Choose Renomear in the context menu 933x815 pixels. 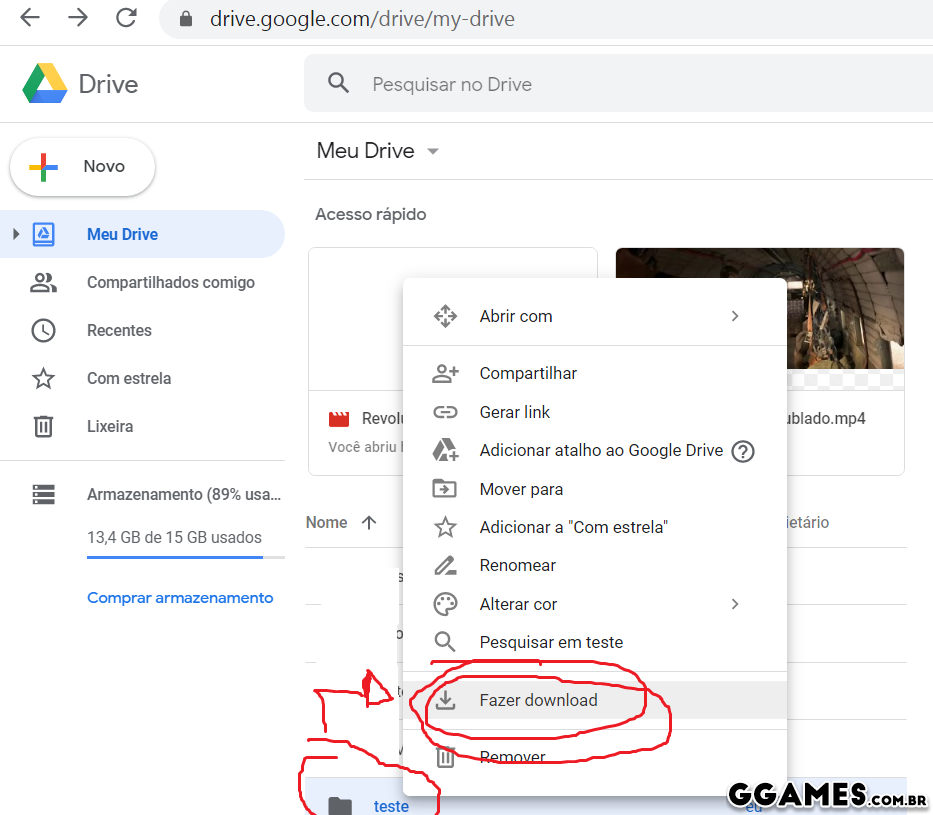[517, 565]
